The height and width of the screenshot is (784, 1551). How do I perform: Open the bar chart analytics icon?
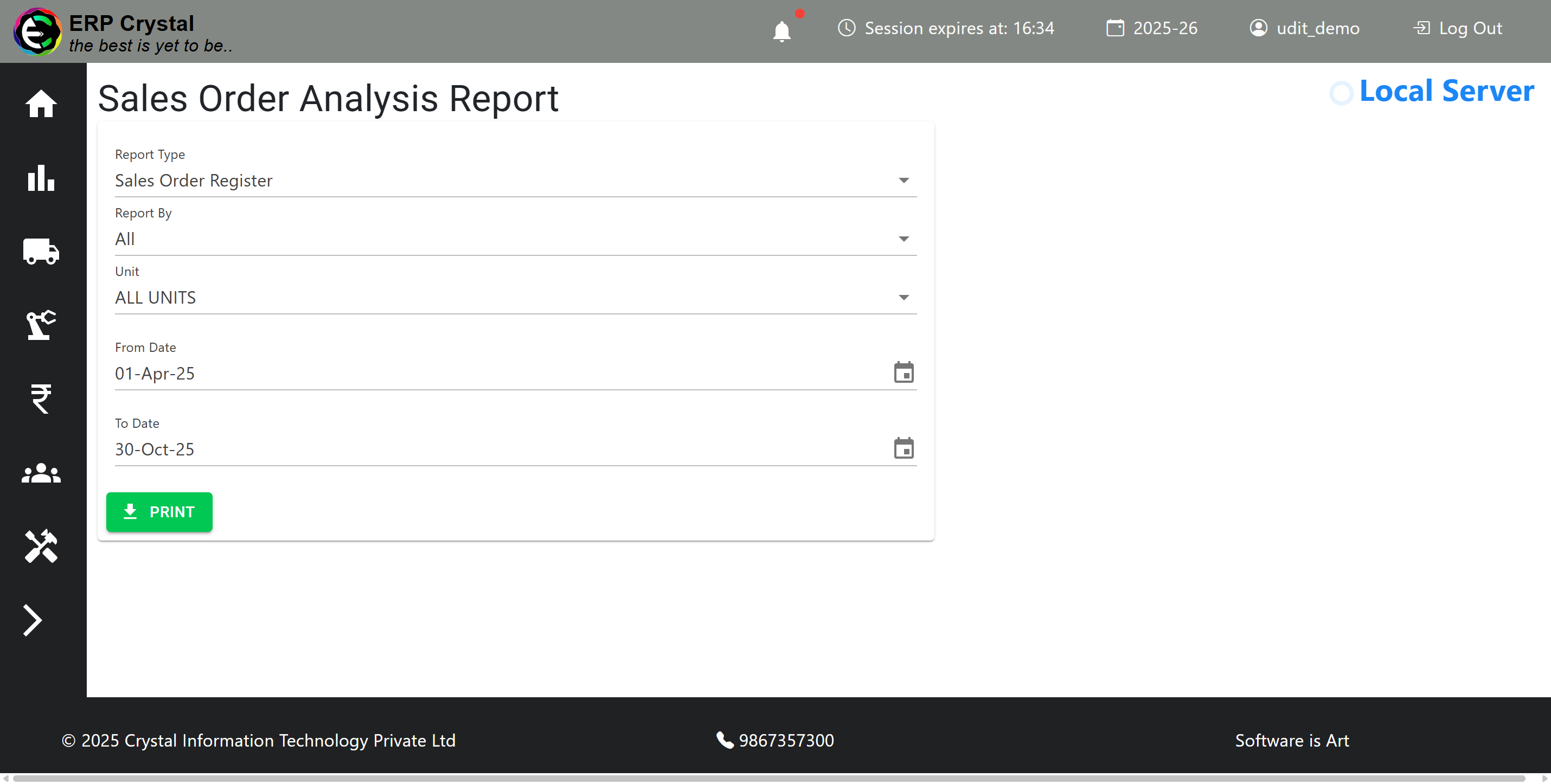pos(41,178)
